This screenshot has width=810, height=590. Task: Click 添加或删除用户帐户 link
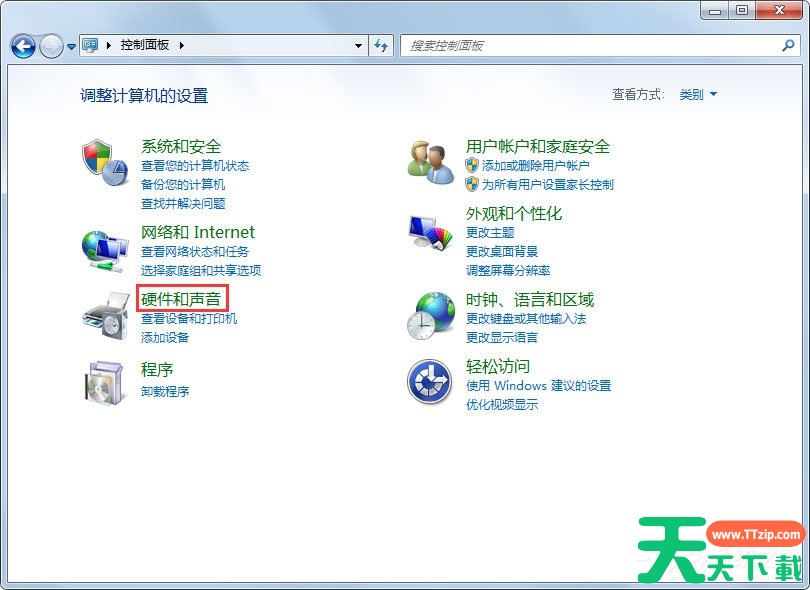[536, 165]
